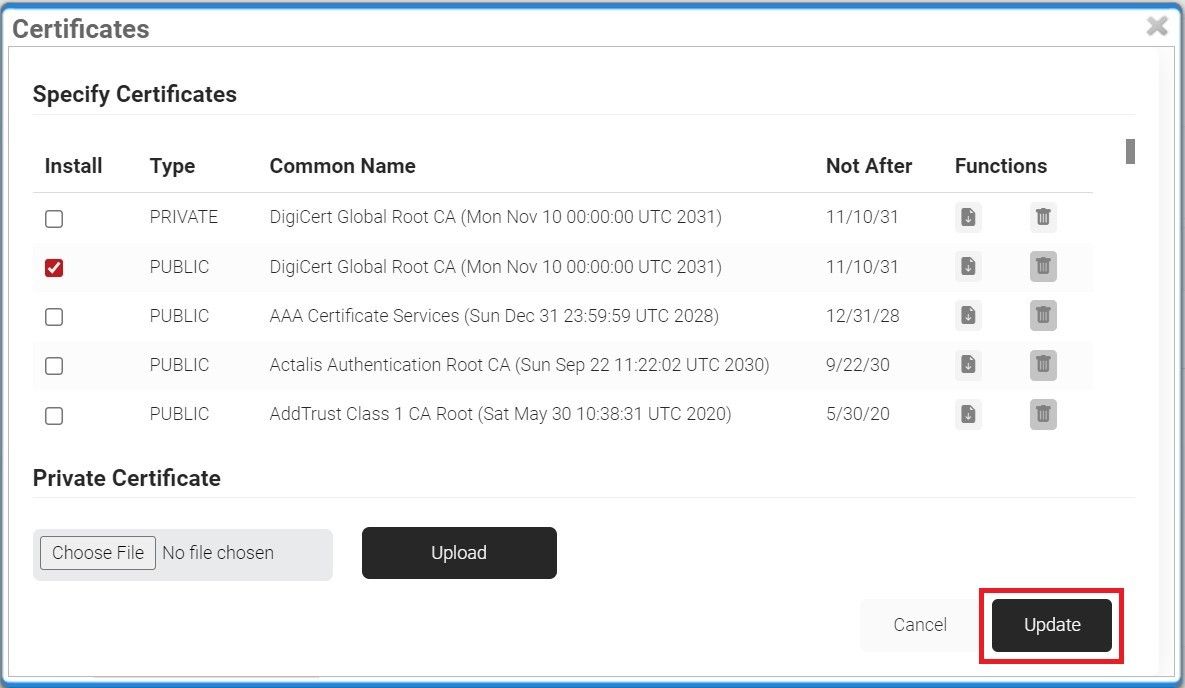1185x688 pixels.
Task: Download the AAA Certificate Services certificate
Action: pyautogui.click(x=967, y=316)
